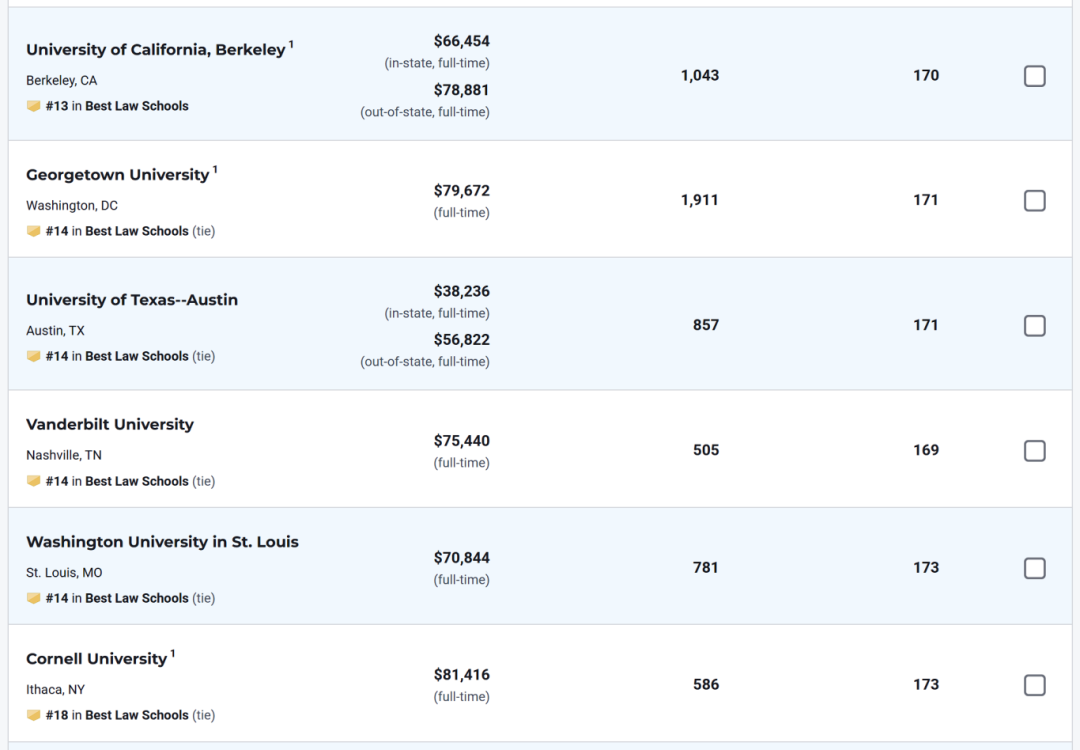
Task: Mark the Washington University in St. Louis checkbox
Action: pyautogui.click(x=1035, y=568)
